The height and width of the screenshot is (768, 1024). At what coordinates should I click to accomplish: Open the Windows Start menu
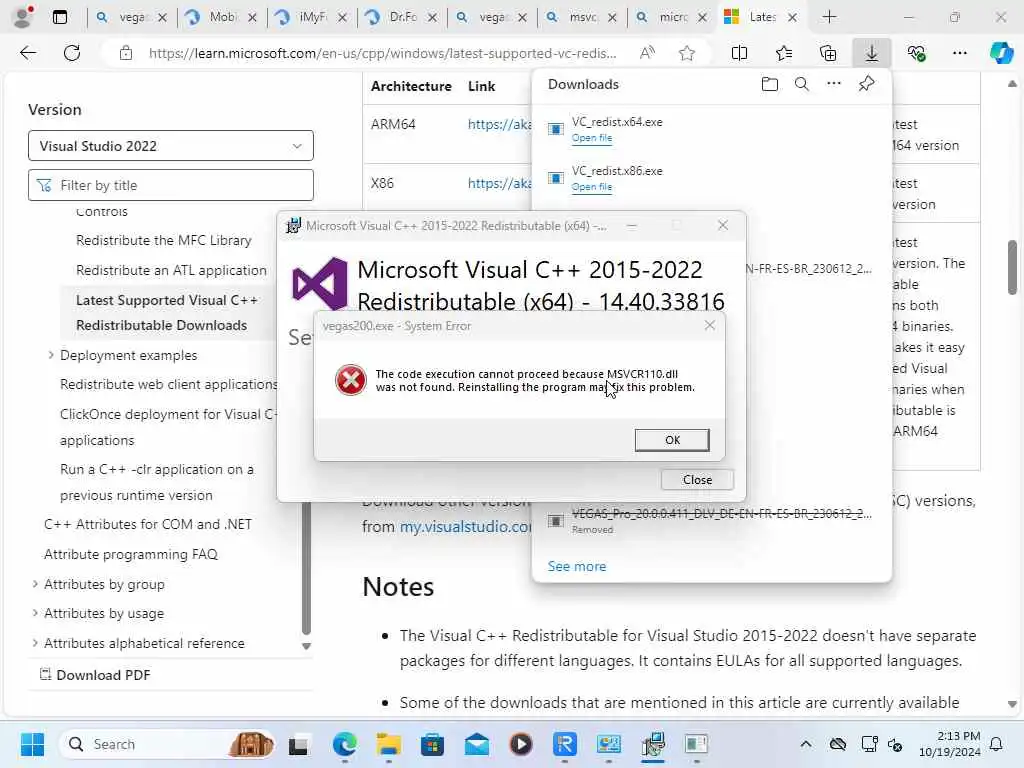click(x=32, y=744)
